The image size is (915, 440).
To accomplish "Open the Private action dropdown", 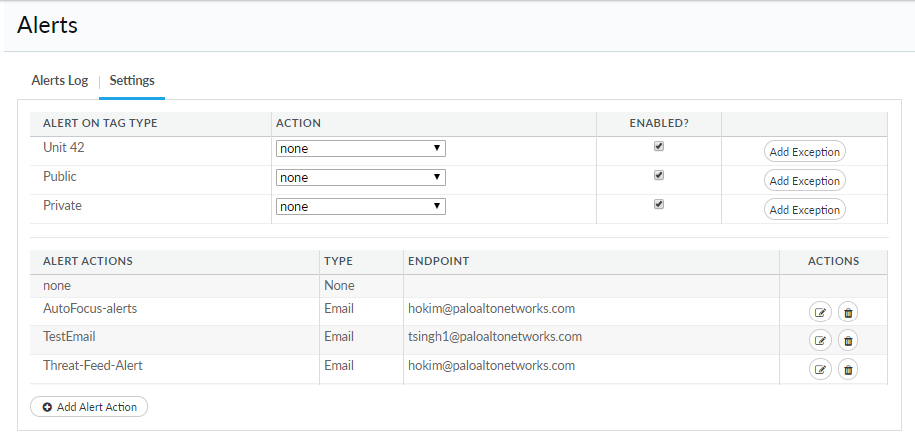I will (360, 207).
